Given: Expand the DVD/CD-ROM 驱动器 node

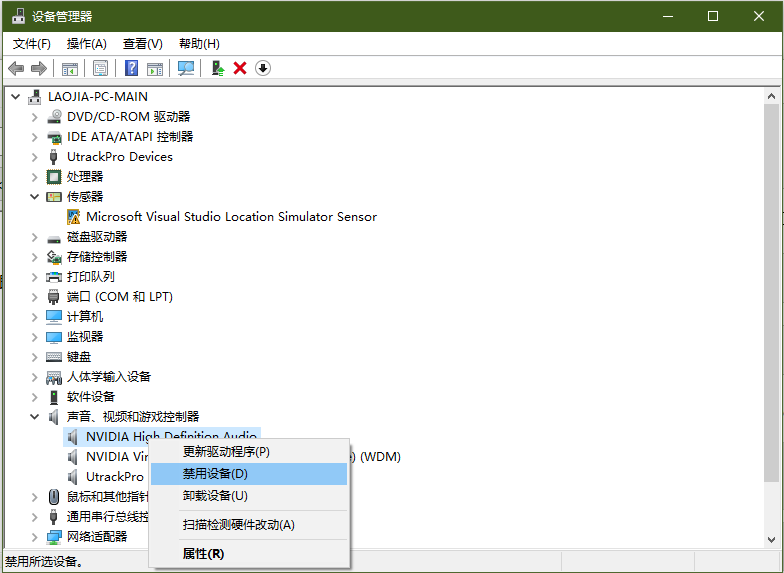Looking at the screenshot, I should (34, 116).
